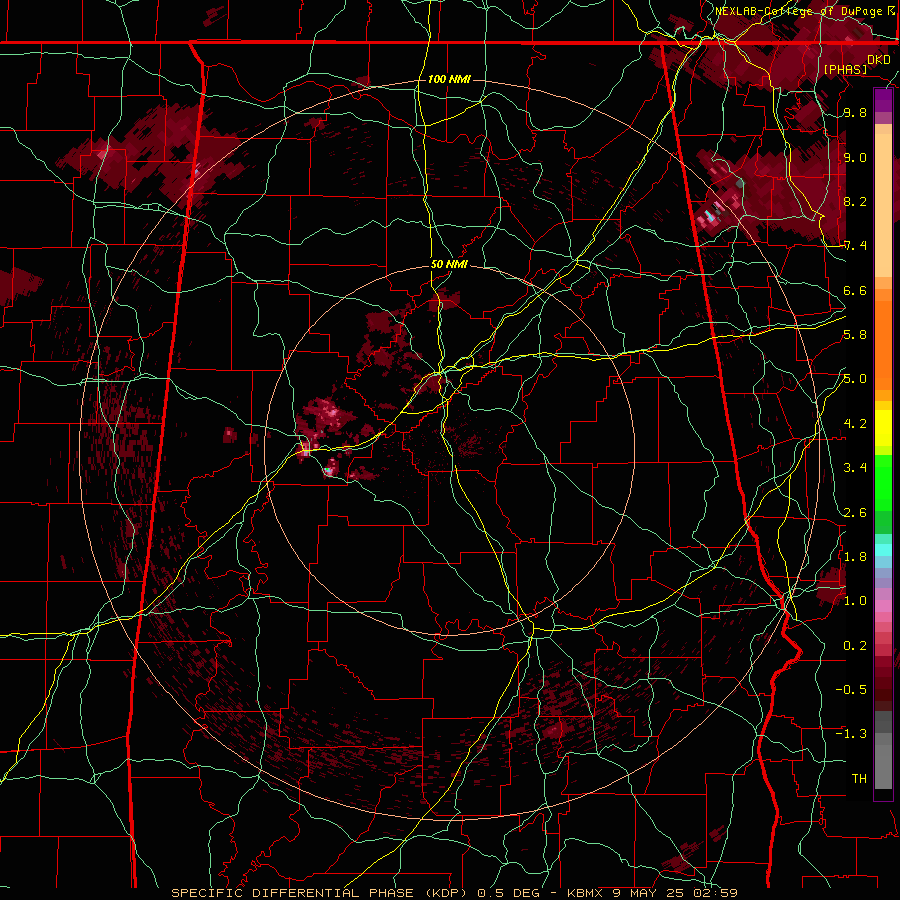Click the -1.3 scale value label
This screenshot has width=900, height=900.
(851, 734)
